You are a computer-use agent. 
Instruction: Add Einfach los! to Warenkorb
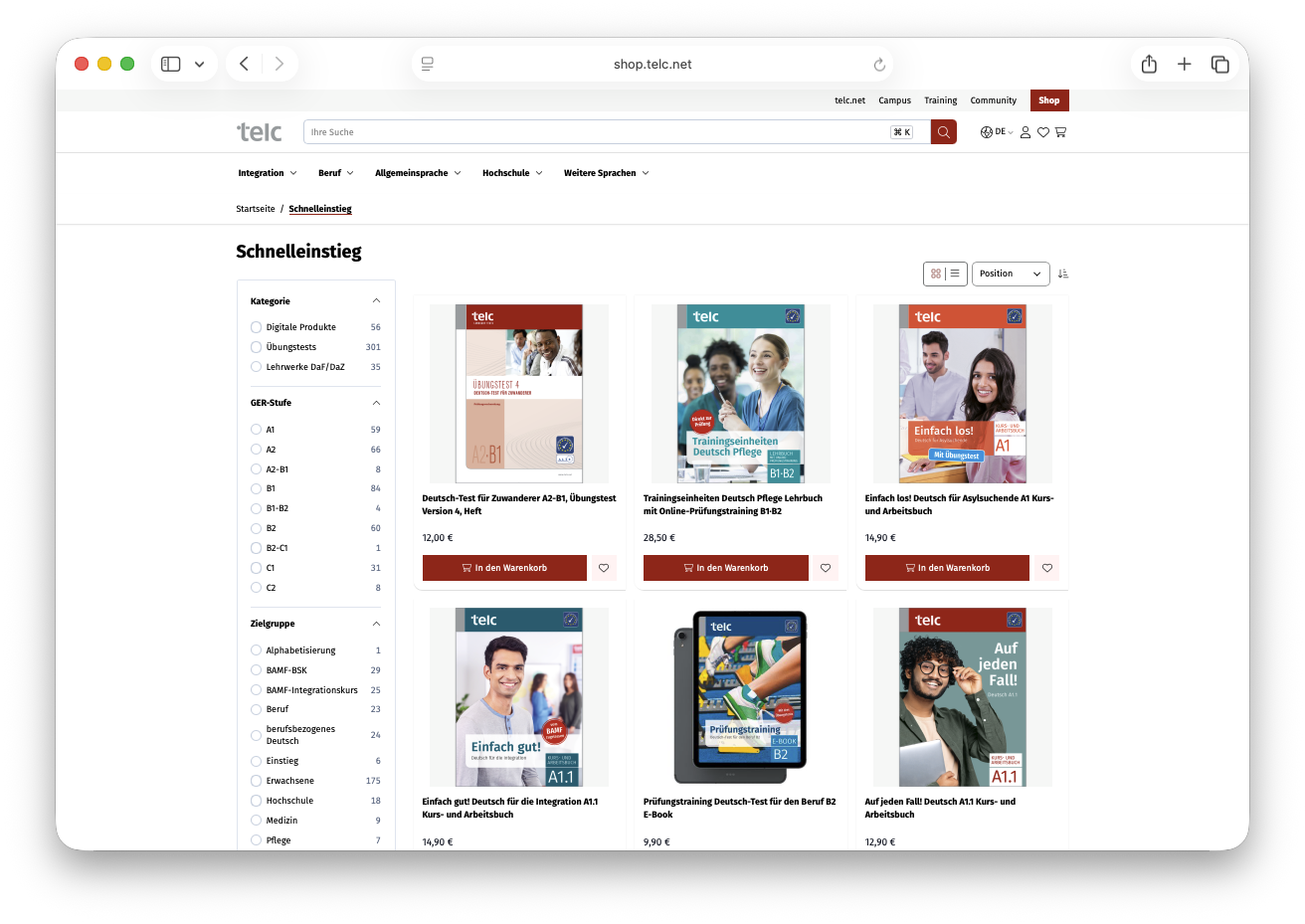coord(947,568)
